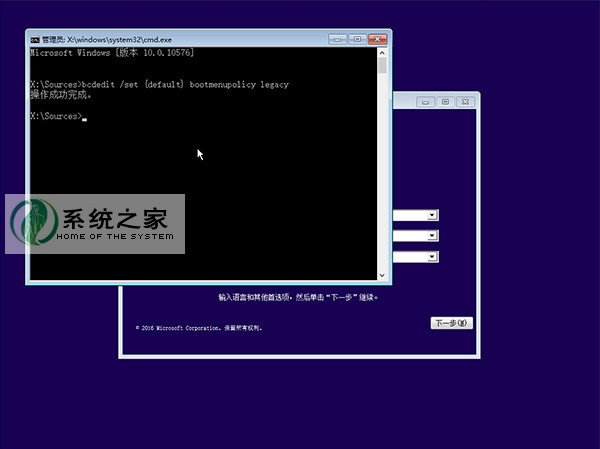Maximize the Windows Setup window behind
Viewport: 600px width, 449px height.
coord(444,102)
